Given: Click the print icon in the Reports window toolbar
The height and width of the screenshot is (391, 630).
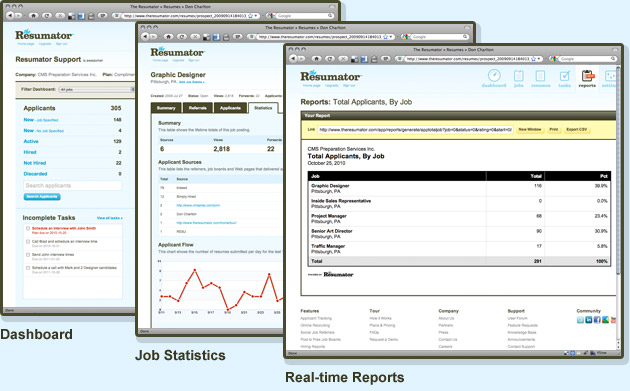Looking at the screenshot, I should coord(374,59).
